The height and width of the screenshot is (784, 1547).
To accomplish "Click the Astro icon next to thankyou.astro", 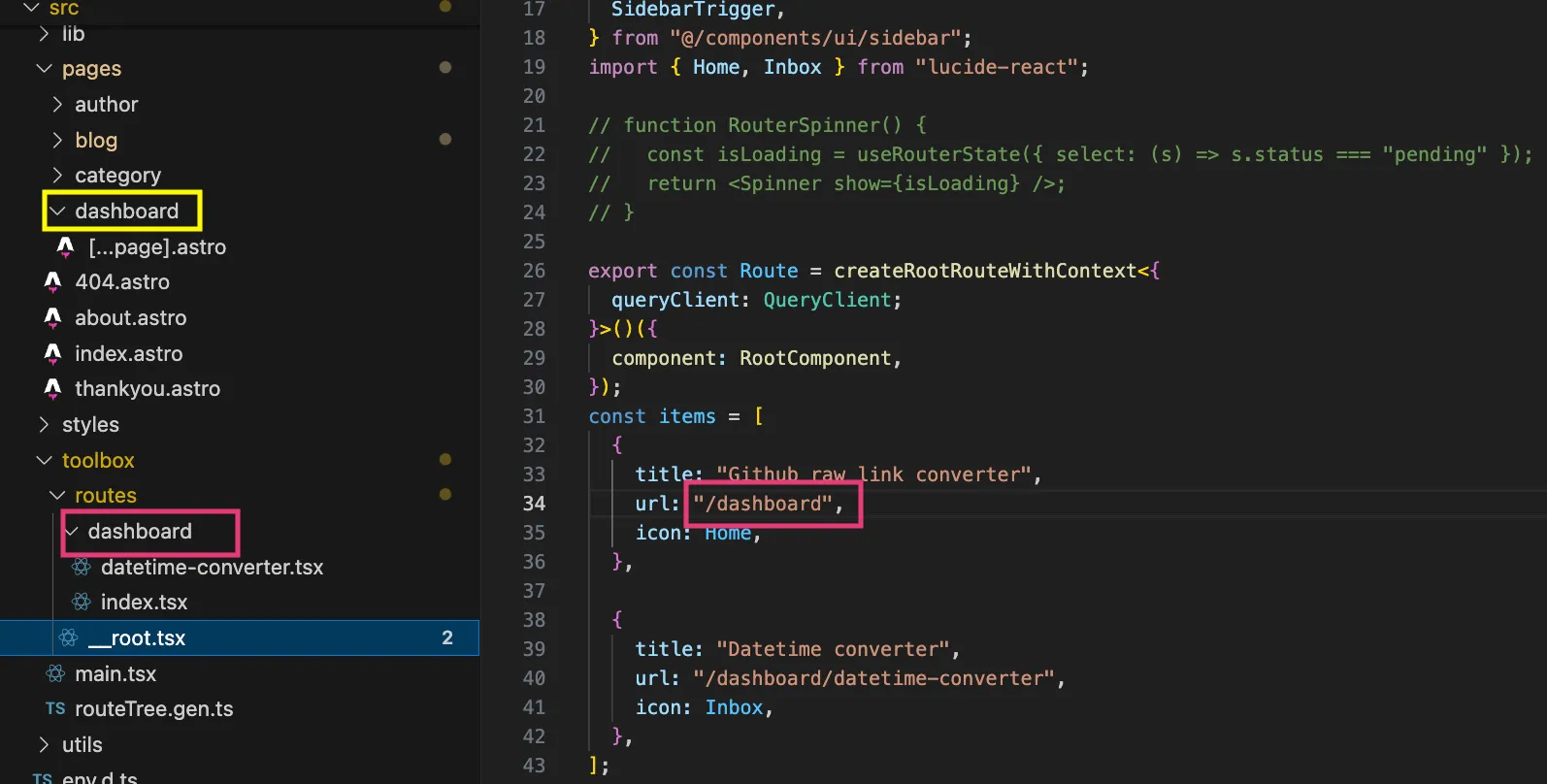I will [52, 388].
